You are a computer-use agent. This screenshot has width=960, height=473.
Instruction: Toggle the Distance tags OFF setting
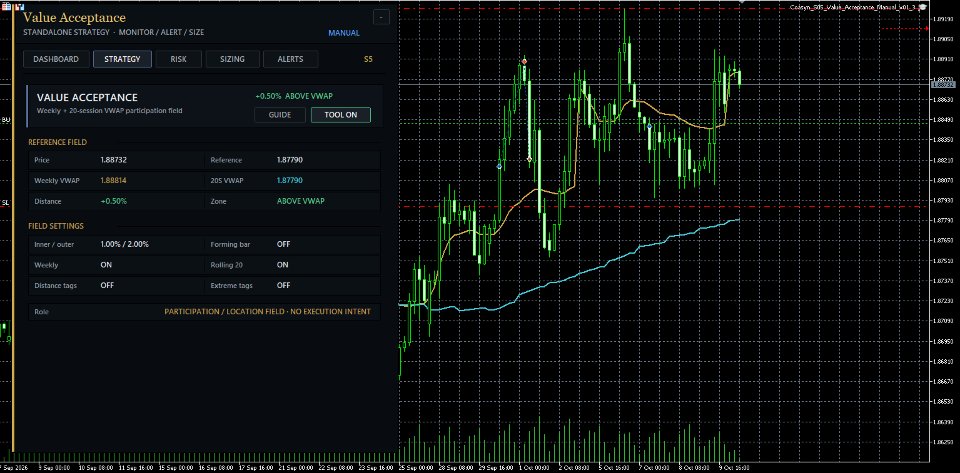click(x=107, y=285)
